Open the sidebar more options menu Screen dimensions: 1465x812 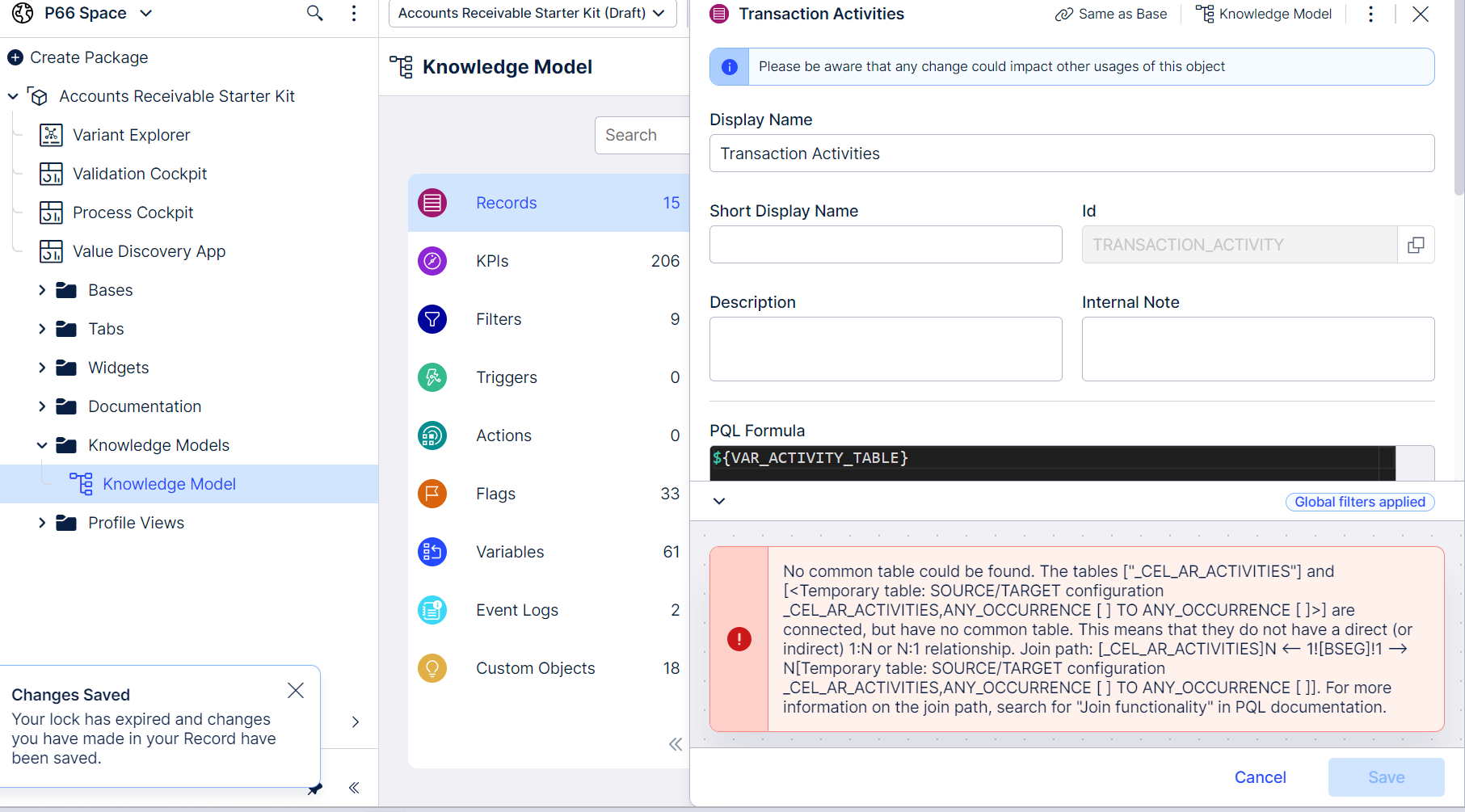(x=354, y=13)
